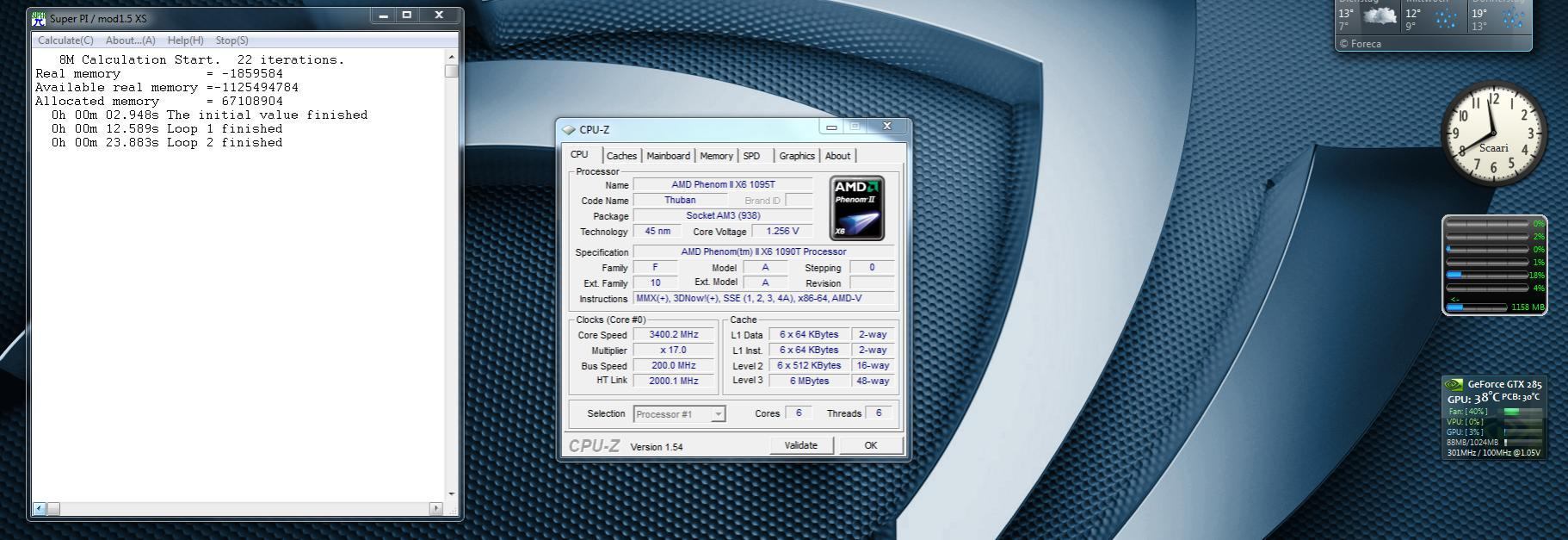Screen dimensions: 1568x540
Task: Maximize the Super PI window
Action: 407,15
